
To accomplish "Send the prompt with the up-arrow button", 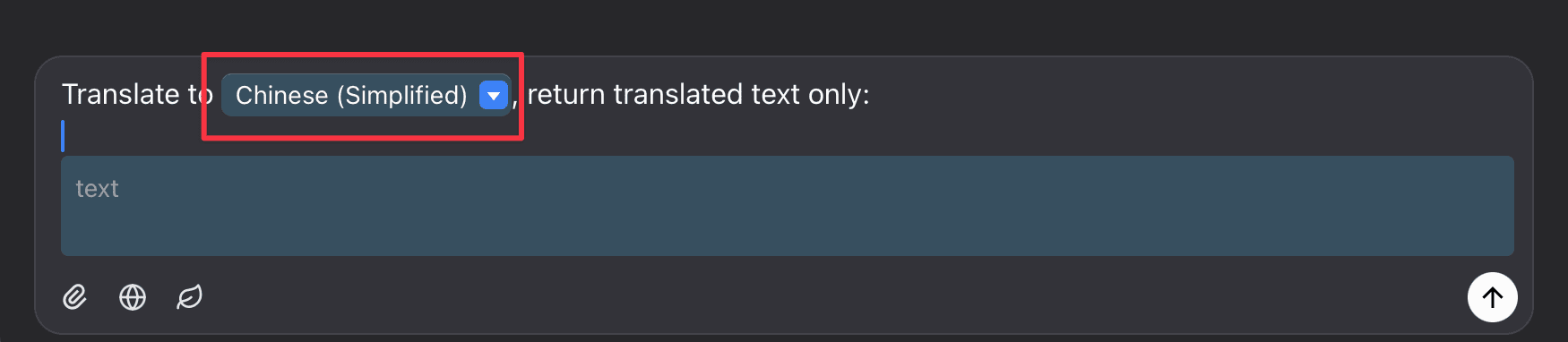I will (x=1492, y=297).
